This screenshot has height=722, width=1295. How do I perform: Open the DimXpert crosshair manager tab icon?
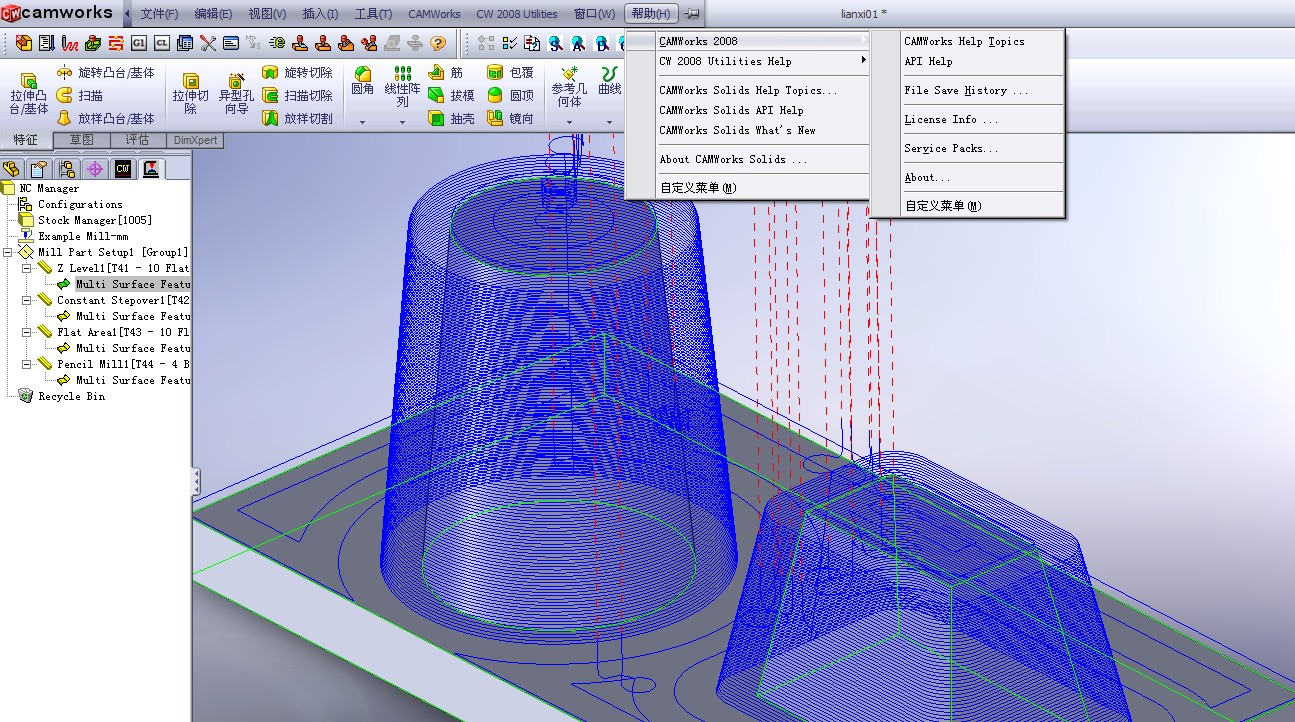click(95, 169)
